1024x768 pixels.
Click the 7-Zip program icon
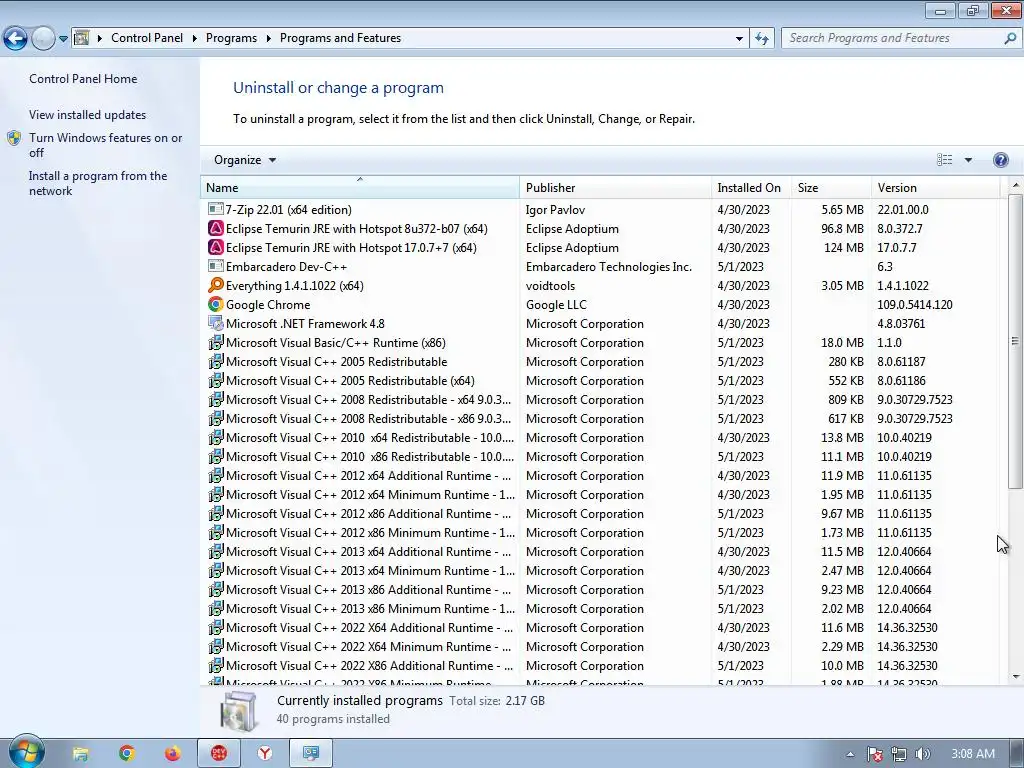(x=216, y=209)
